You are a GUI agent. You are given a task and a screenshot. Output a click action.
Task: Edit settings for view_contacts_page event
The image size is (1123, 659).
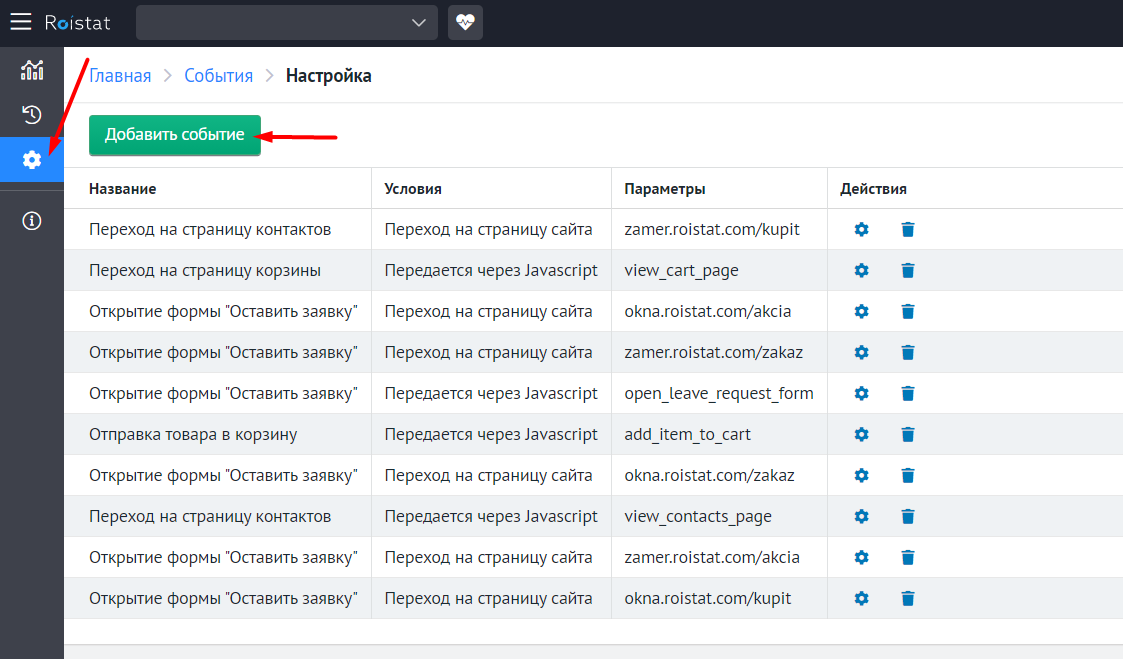(862, 516)
